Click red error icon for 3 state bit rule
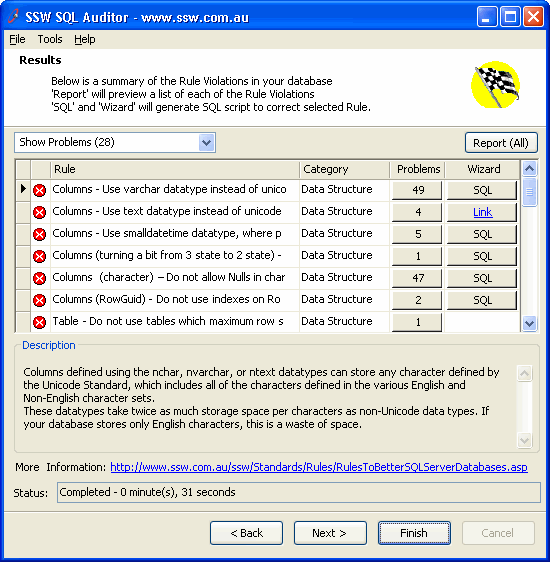This screenshot has width=550, height=562. pyautogui.click(x=39, y=256)
